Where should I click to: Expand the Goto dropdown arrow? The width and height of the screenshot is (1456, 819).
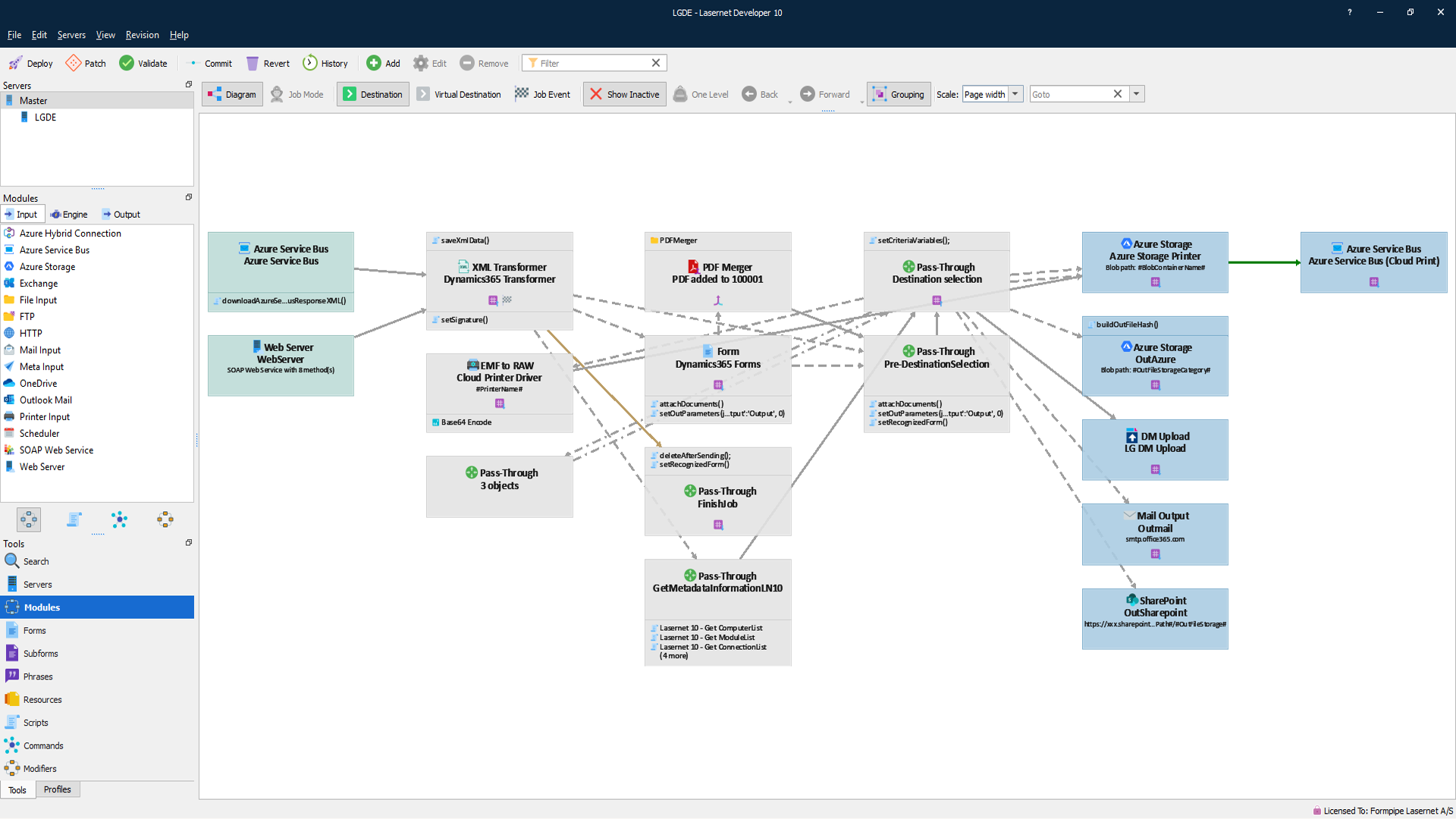click(1136, 94)
